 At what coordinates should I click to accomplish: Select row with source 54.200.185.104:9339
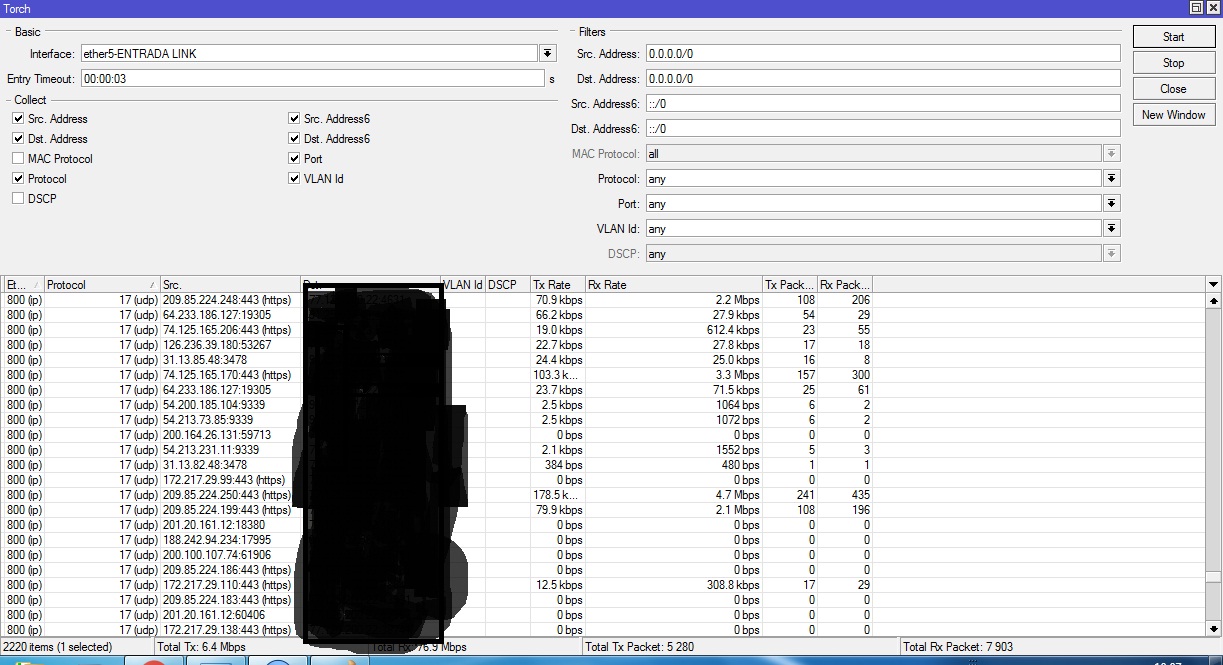click(x=604, y=405)
